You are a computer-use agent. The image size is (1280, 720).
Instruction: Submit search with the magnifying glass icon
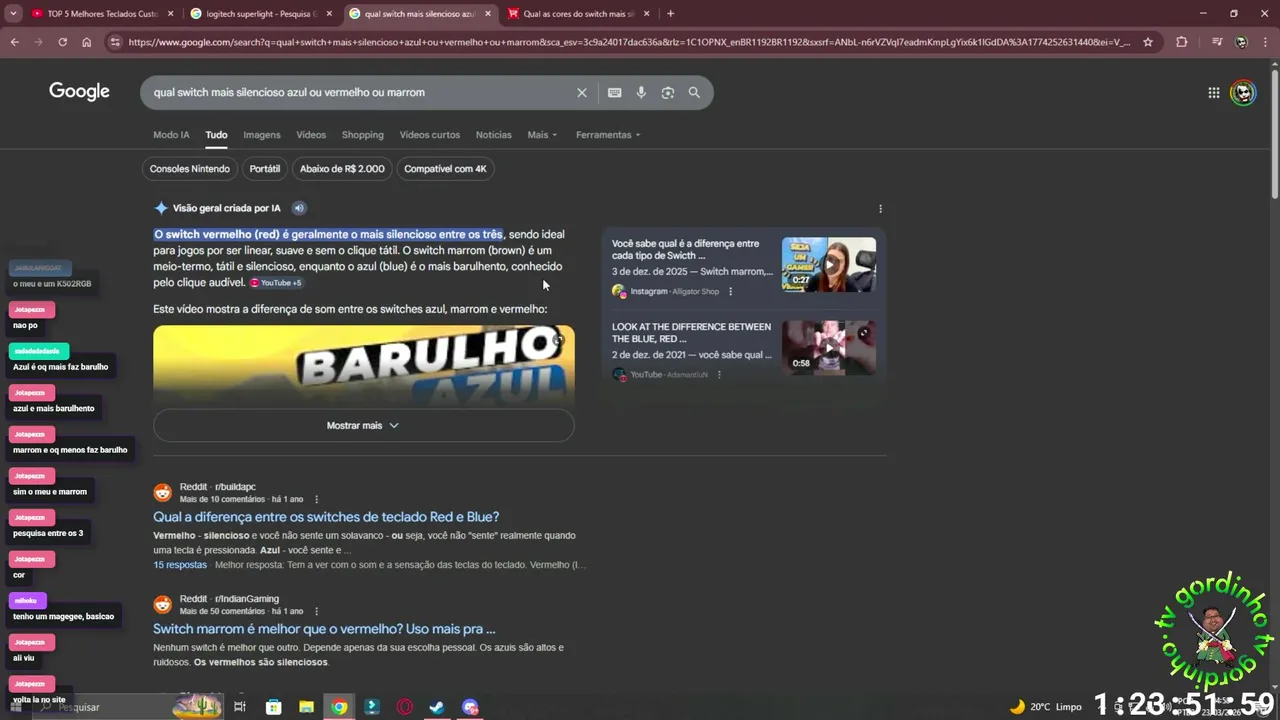pos(694,92)
